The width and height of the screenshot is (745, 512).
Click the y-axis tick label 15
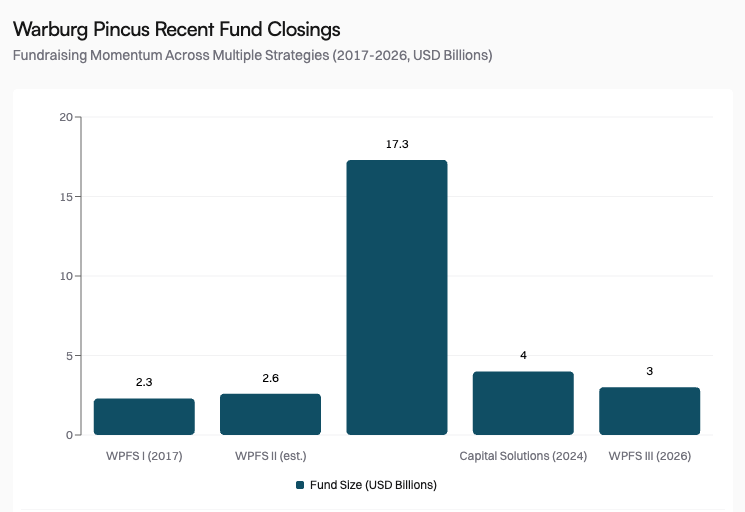point(66,197)
